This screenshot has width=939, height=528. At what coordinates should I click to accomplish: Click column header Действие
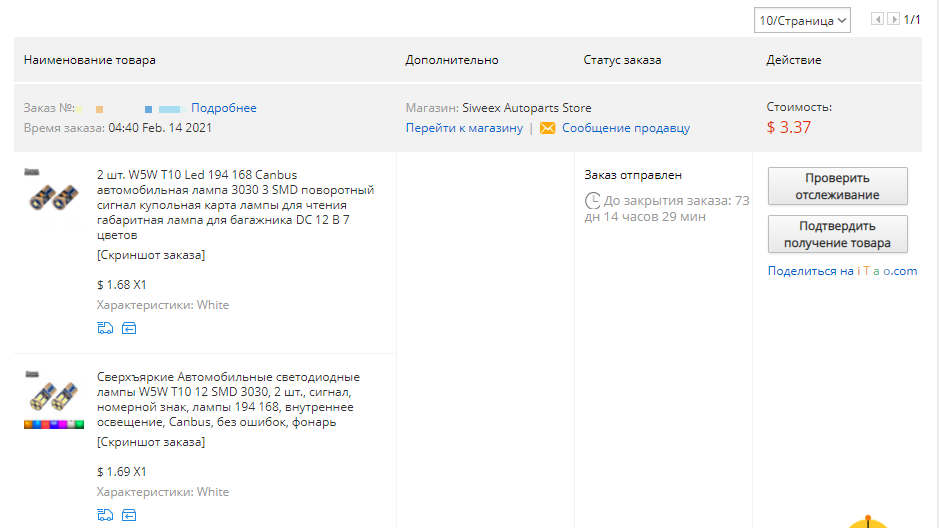(x=793, y=60)
